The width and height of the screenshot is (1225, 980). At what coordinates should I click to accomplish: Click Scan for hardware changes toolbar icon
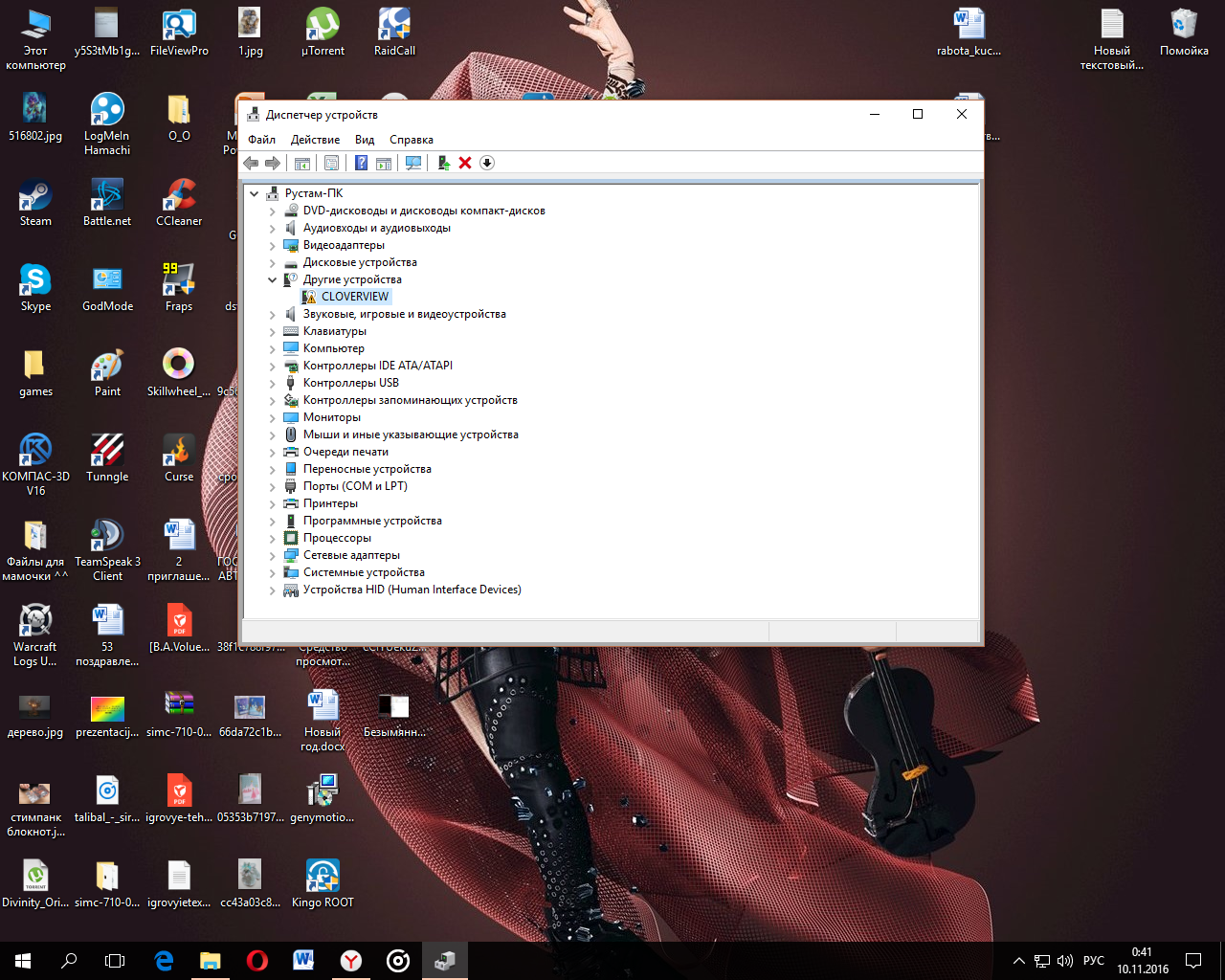point(413,163)
